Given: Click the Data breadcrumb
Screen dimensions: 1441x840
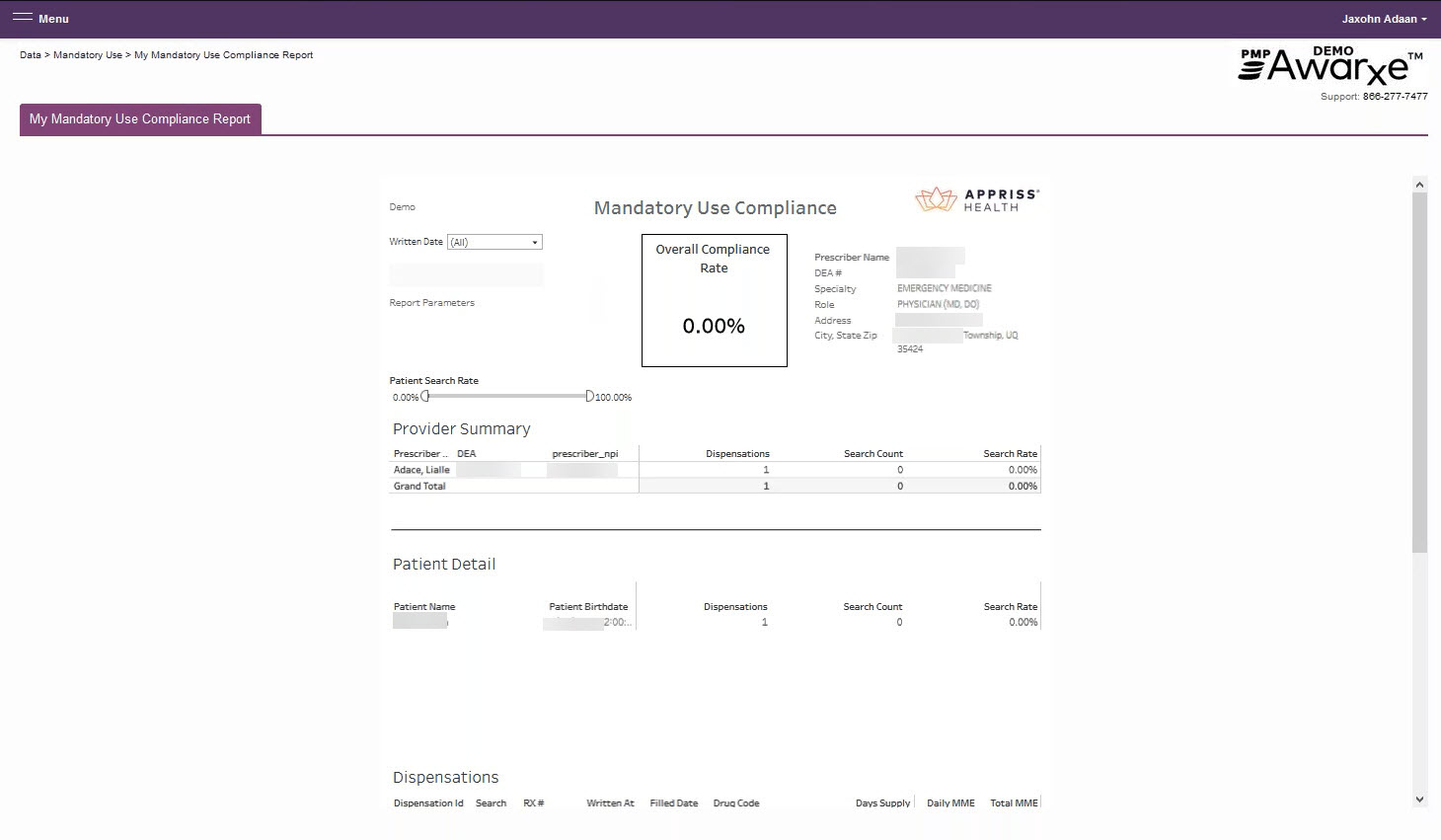Looking at the screenshot, I should (31, 55).
